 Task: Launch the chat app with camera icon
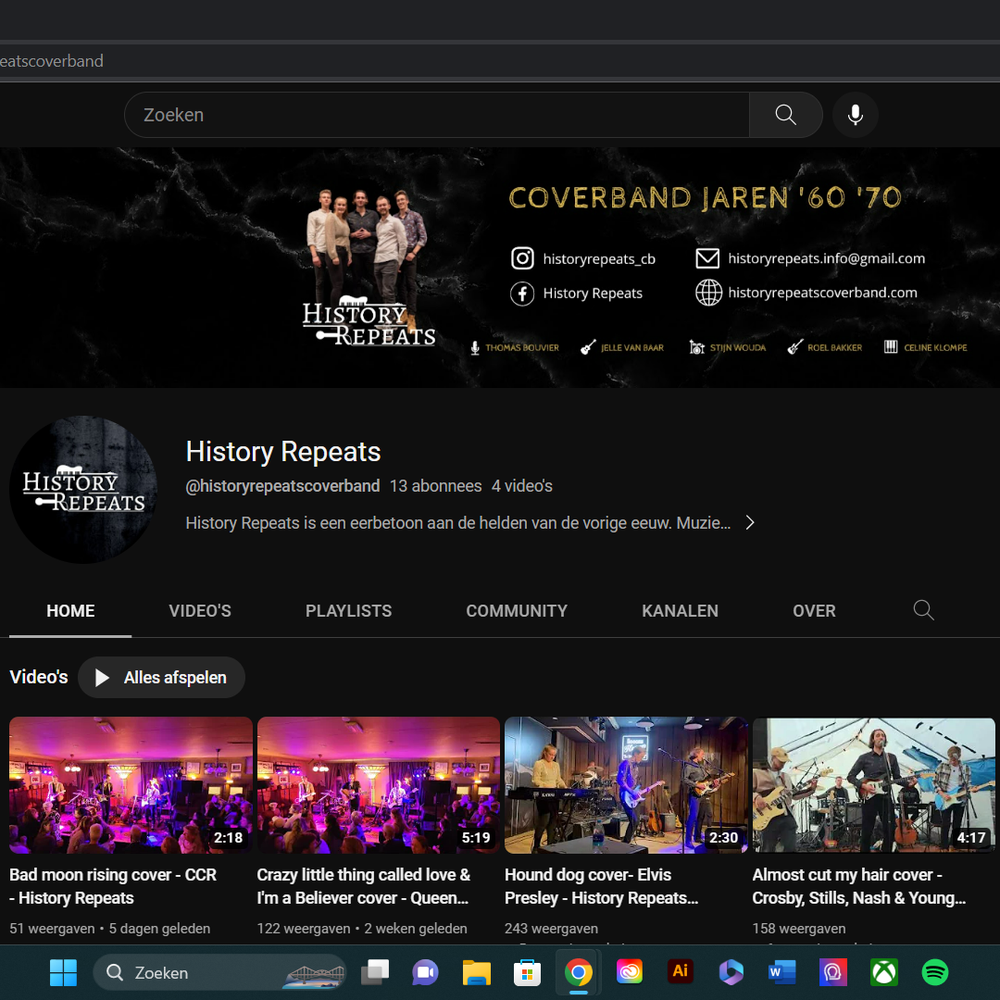click(425, 973)
